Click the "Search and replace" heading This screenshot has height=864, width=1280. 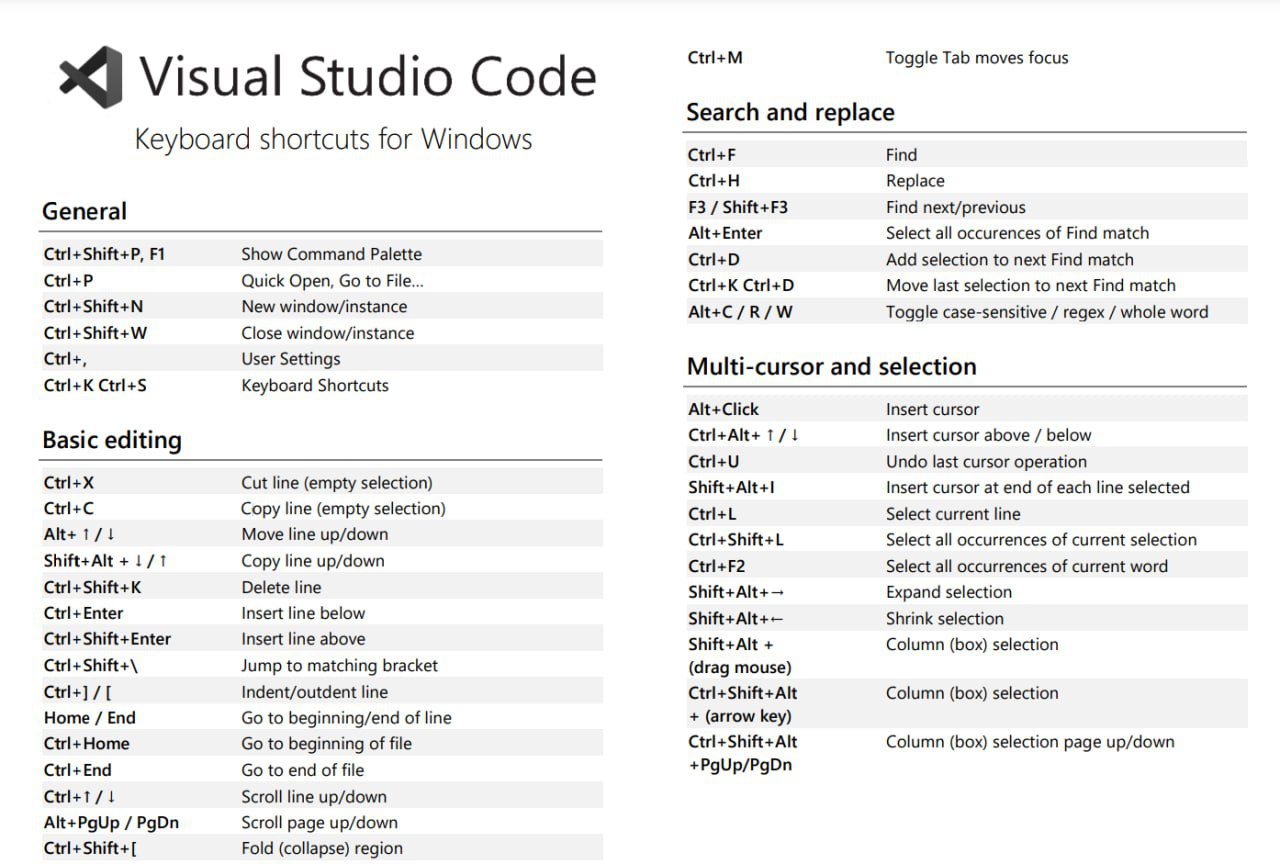tap(790, 113)
